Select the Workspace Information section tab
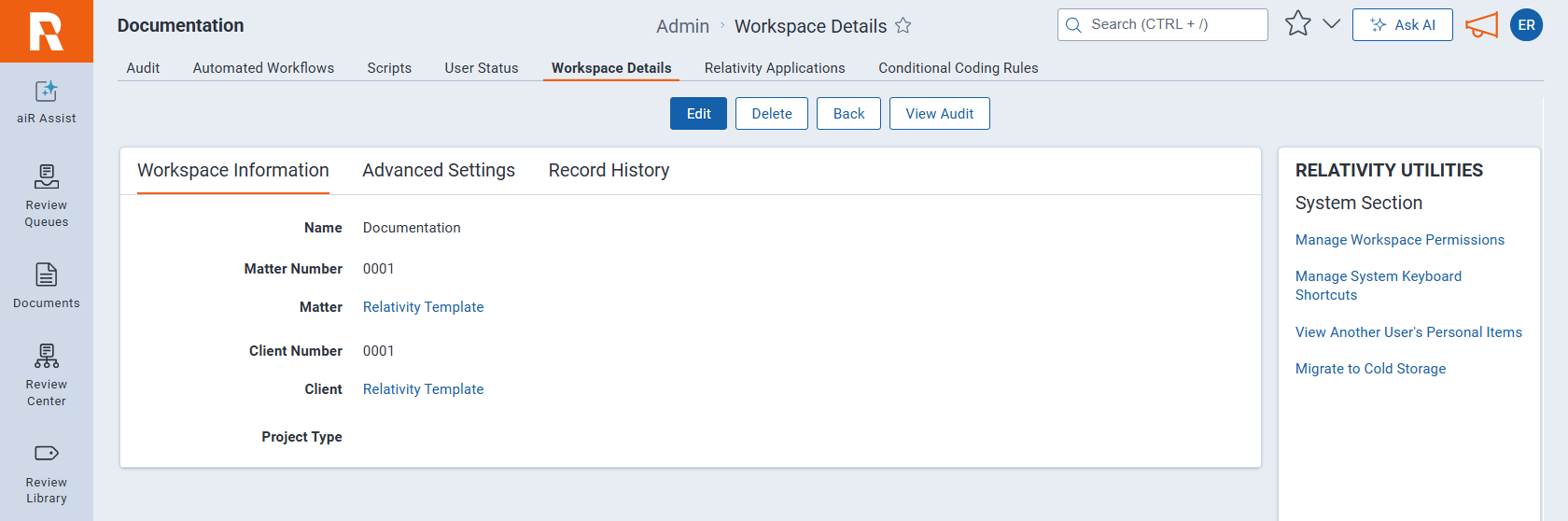Viewport: 1568px width, 521px height. pos(233,171)
